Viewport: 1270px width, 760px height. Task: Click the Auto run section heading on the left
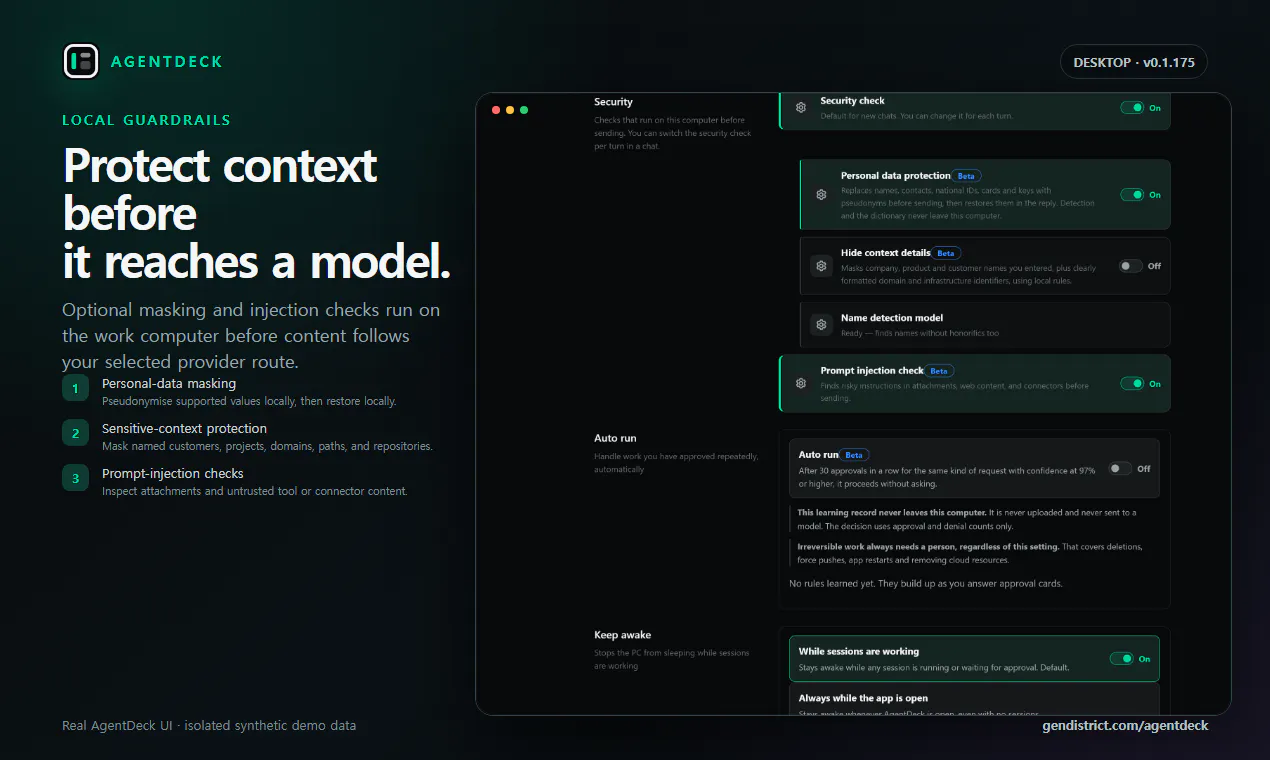[x=615, y=438]
